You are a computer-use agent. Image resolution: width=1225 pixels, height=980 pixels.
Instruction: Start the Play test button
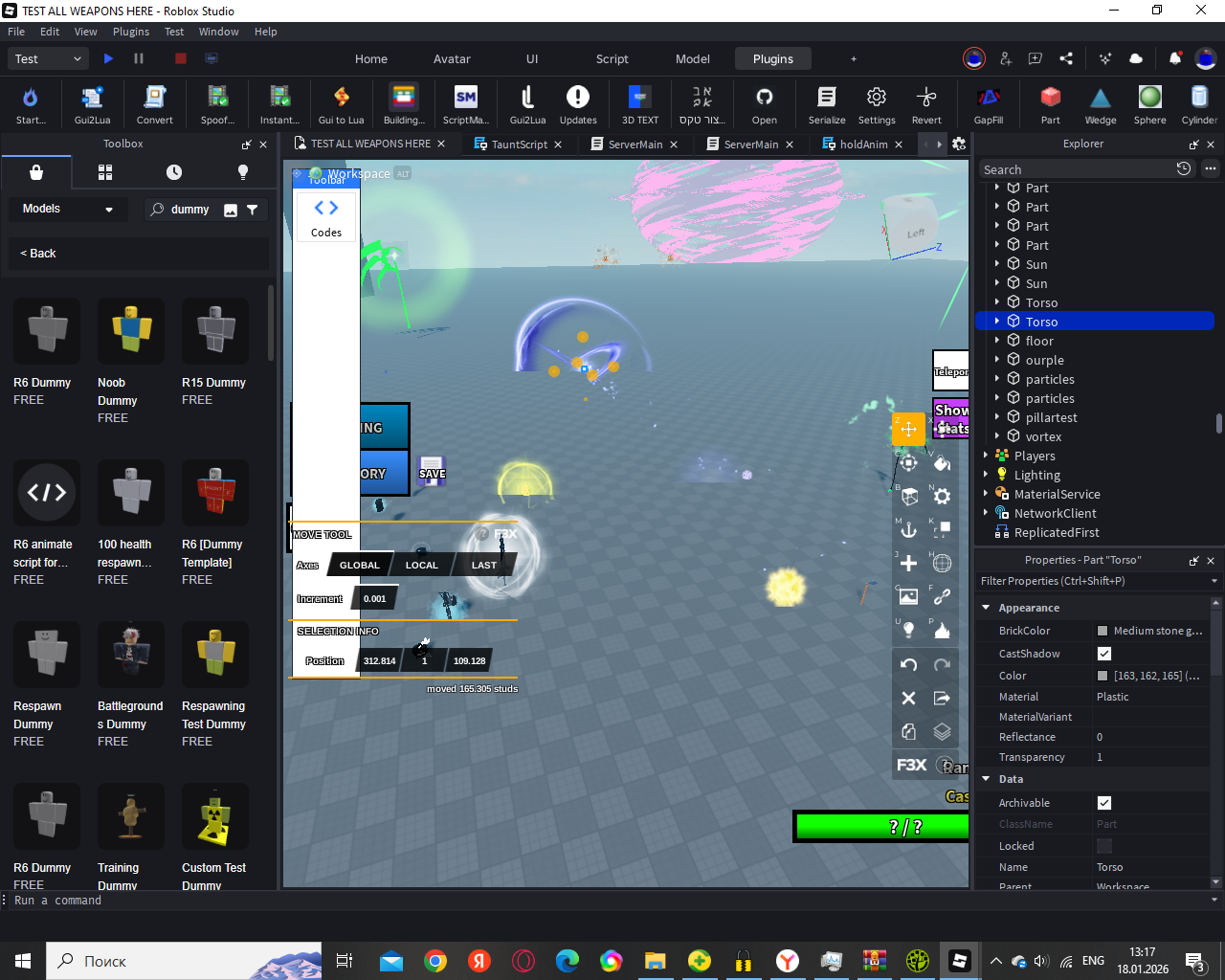pos(108,58)
